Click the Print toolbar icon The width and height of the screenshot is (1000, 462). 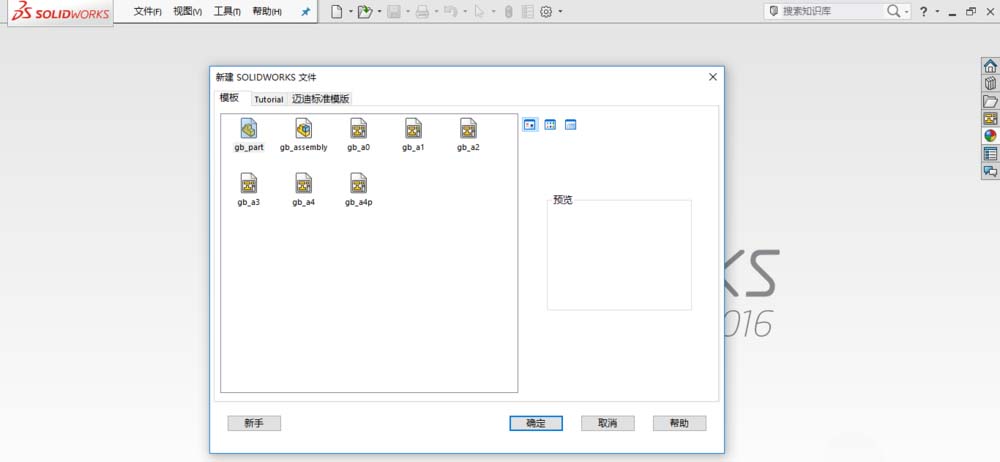(x=422, y=11)
